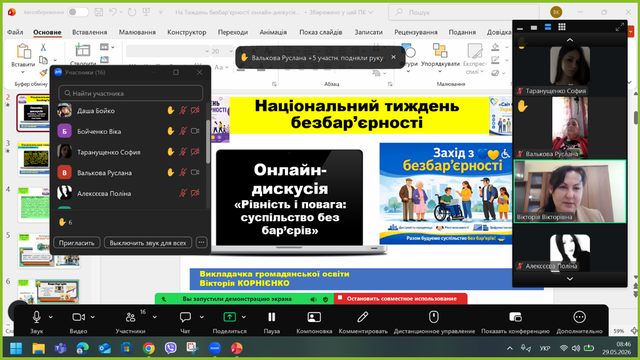Switch video panel to grid view icon
Image resolution: width=640 pixels, height=360 pixels.
point(562,27)
